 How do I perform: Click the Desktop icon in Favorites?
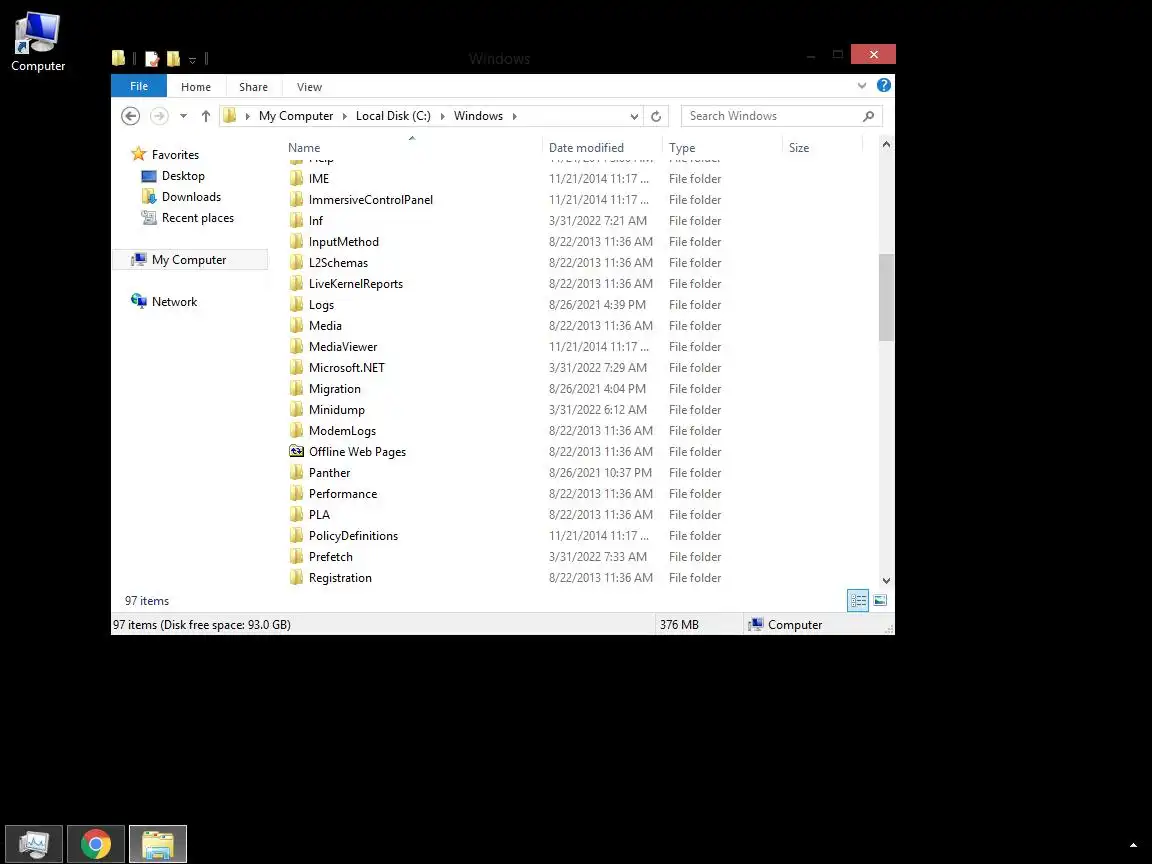148,176
